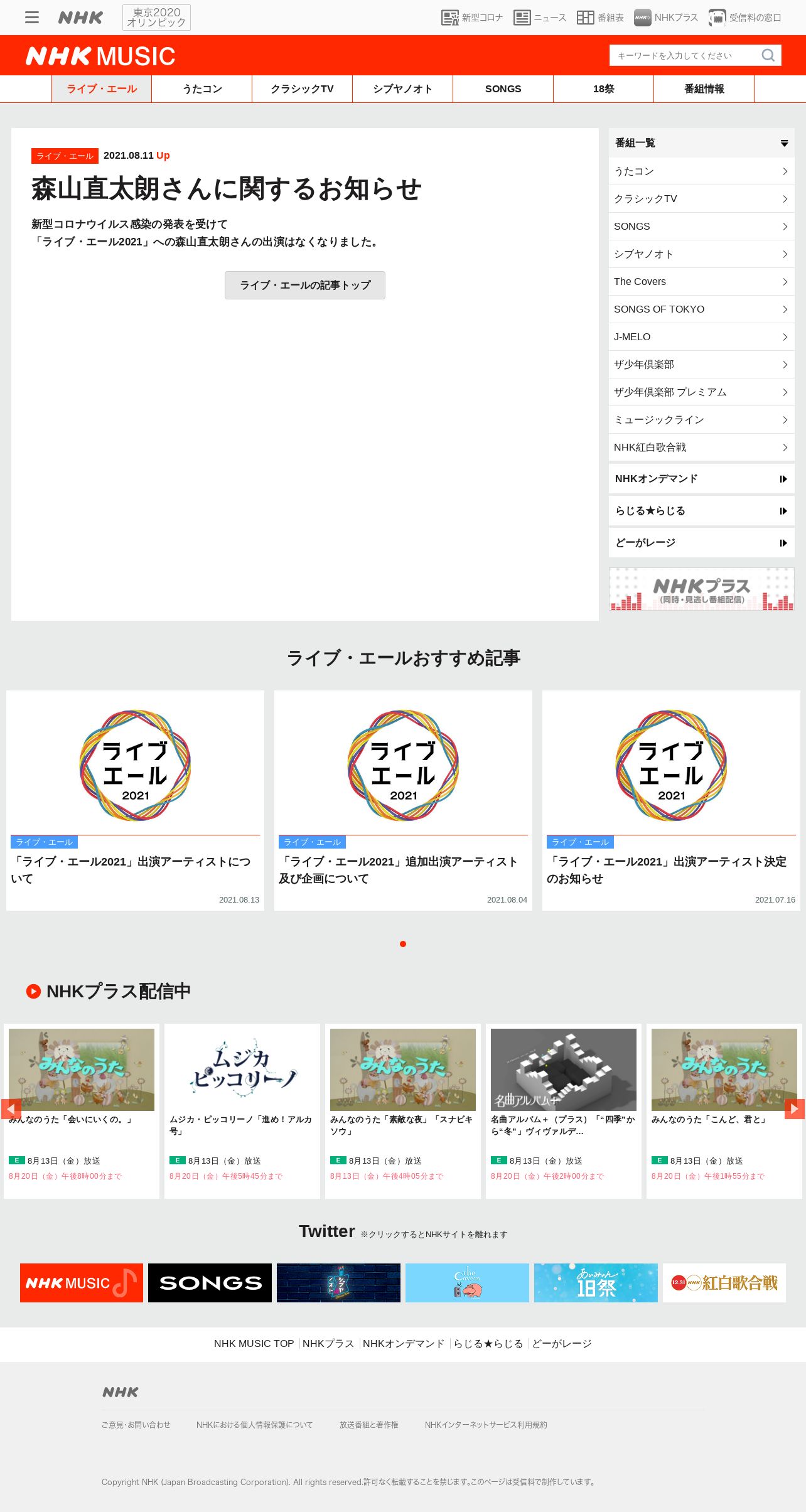The width and height of the screenshot is (806, 1512).
Task: Open 名曲アルバム＋ 四季 video card
Action: pyautogui.click(x=564, y=1111)
